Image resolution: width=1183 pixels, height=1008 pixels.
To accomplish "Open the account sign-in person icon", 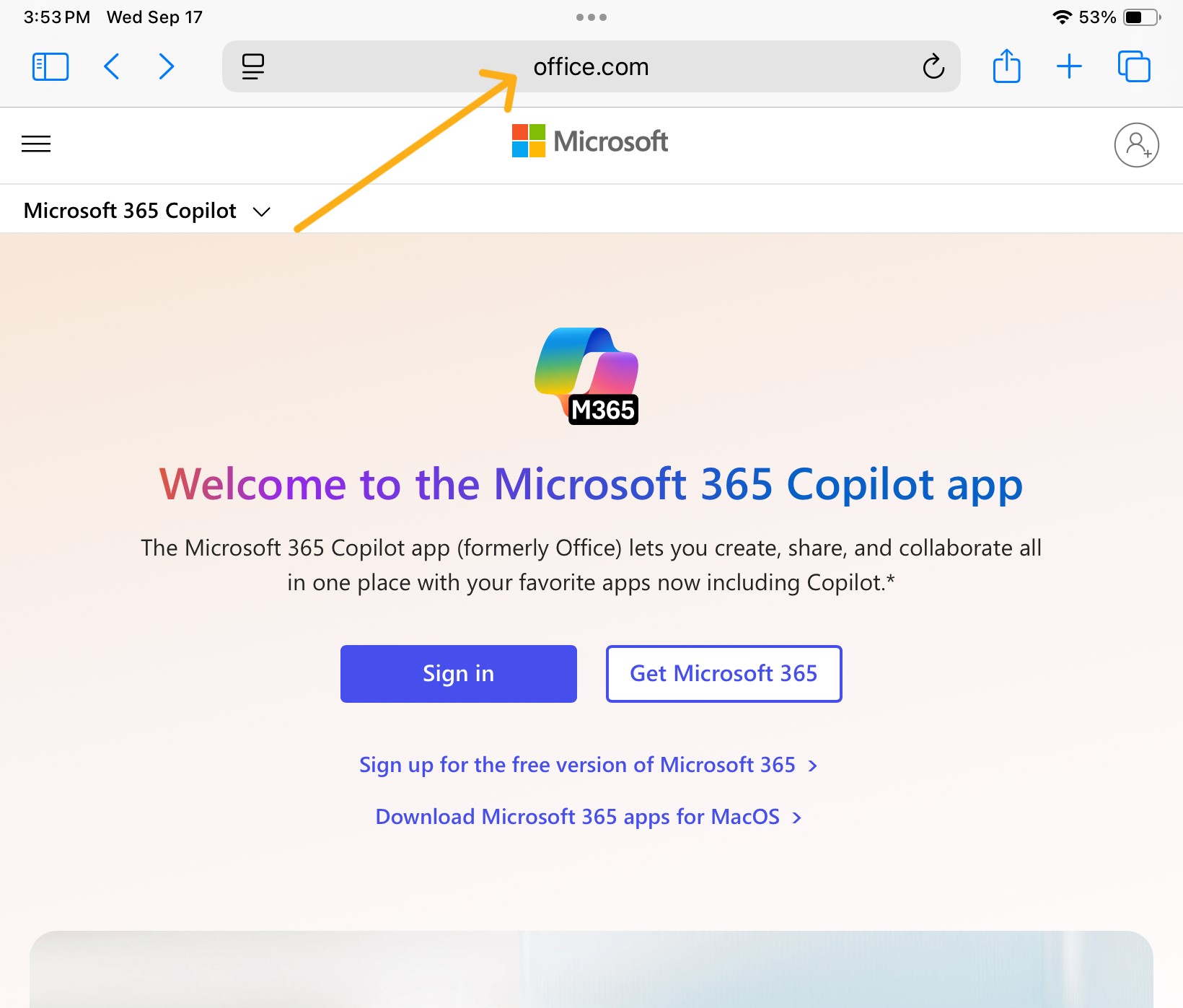I will coord(1137,145).
